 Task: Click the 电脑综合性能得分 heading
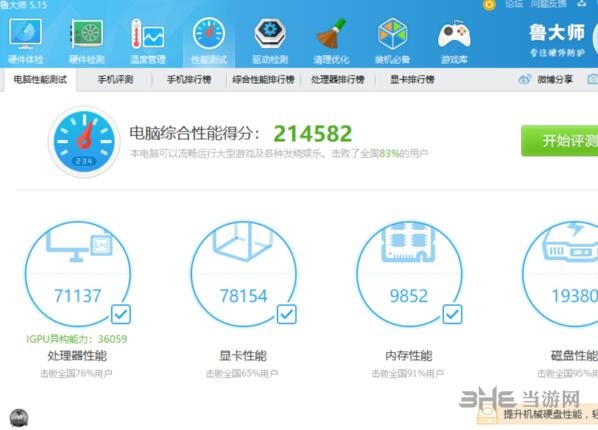(x=195, y=133)
